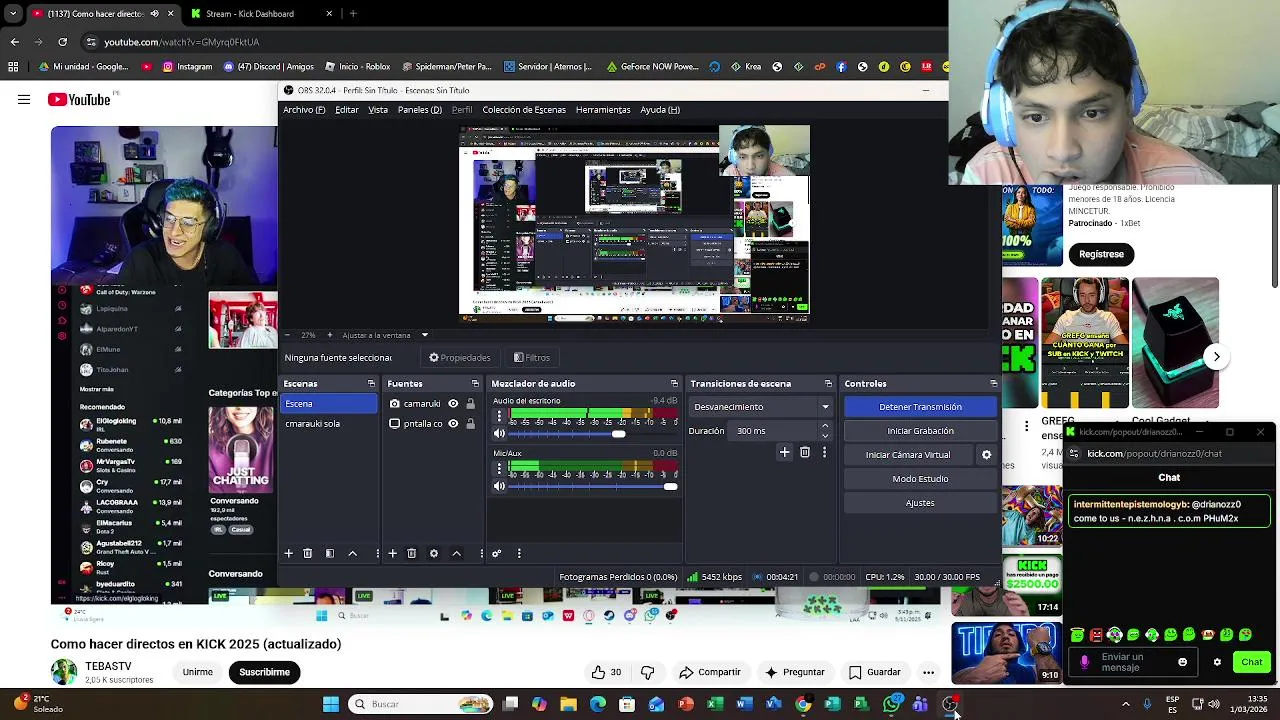Open the Editar menu in OBS
This screenshot has height=720, width=1280.
(346, 110)
